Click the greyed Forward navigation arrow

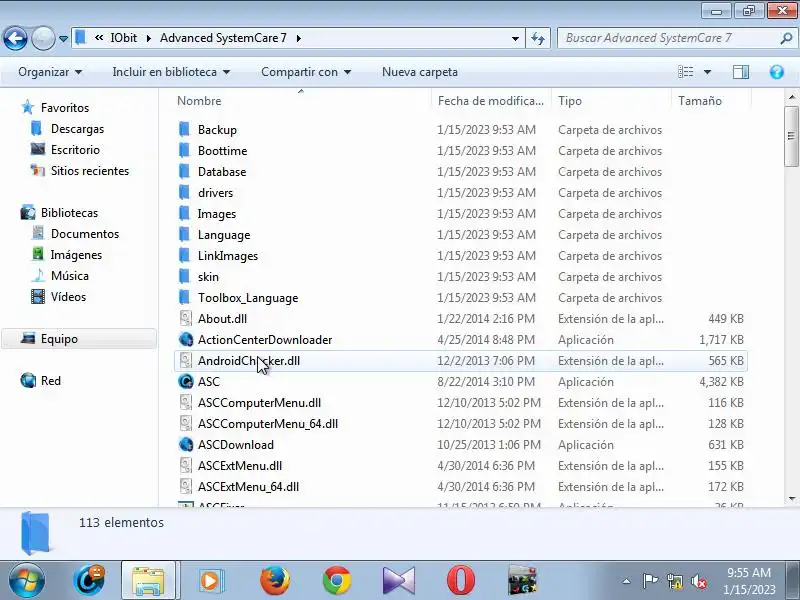(43, 38)
